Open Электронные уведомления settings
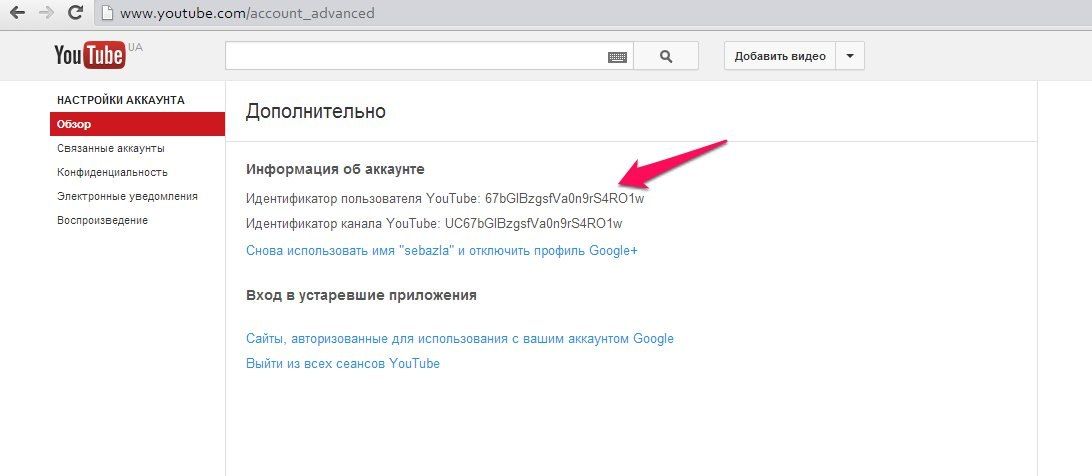 [127, 197]
